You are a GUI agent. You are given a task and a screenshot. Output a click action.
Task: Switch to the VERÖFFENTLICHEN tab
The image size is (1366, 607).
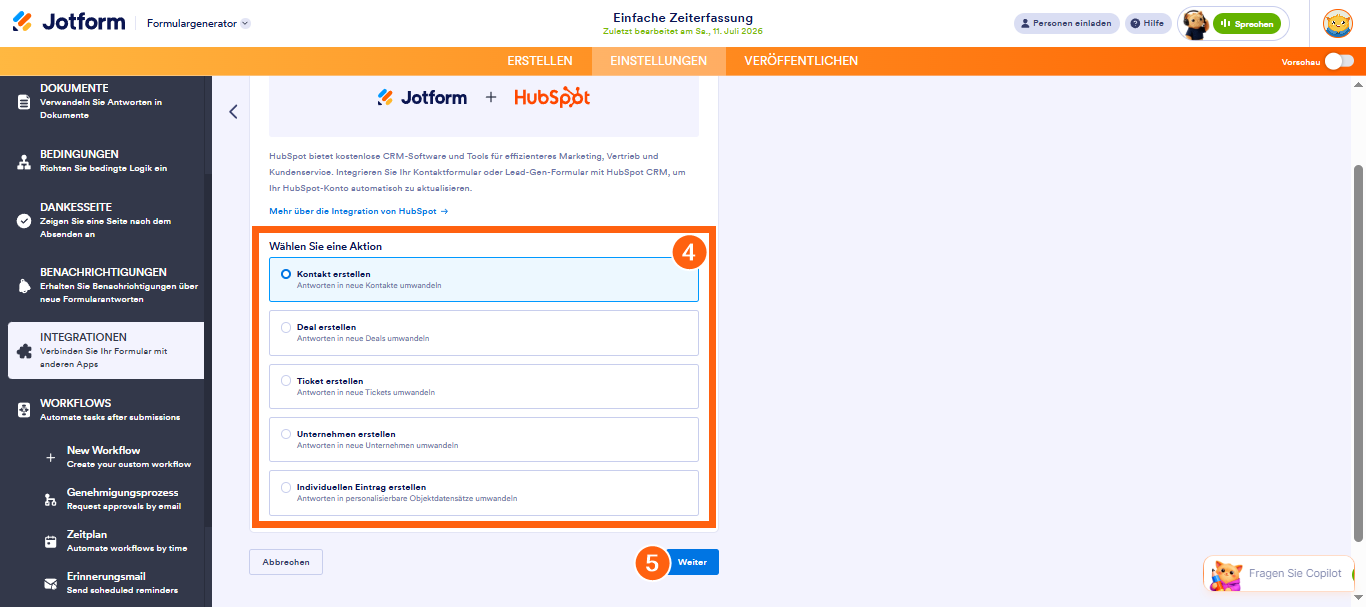(x=801, y=61)
